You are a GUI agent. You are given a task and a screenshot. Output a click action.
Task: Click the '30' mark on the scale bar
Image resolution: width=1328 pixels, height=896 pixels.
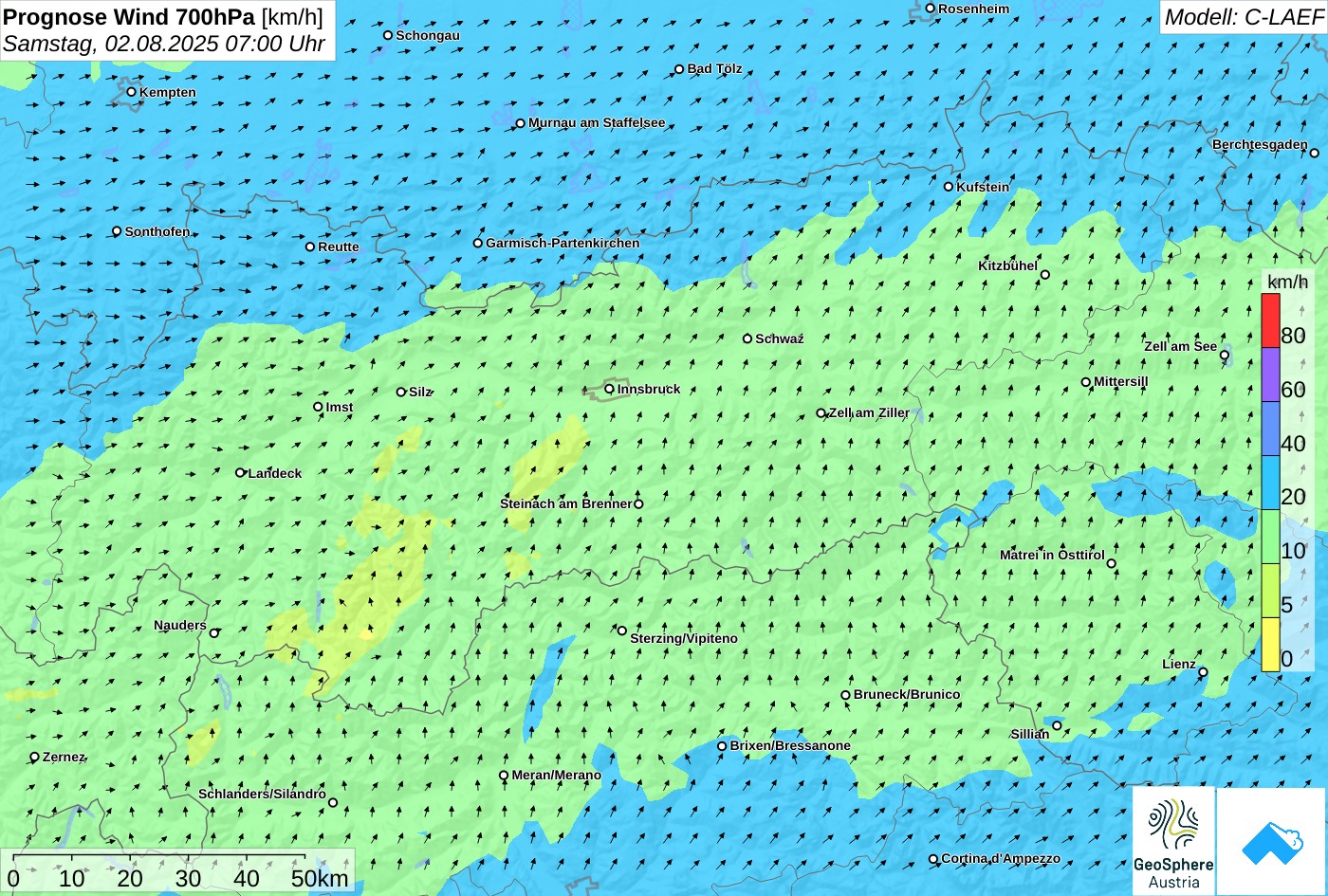[188, 878]
